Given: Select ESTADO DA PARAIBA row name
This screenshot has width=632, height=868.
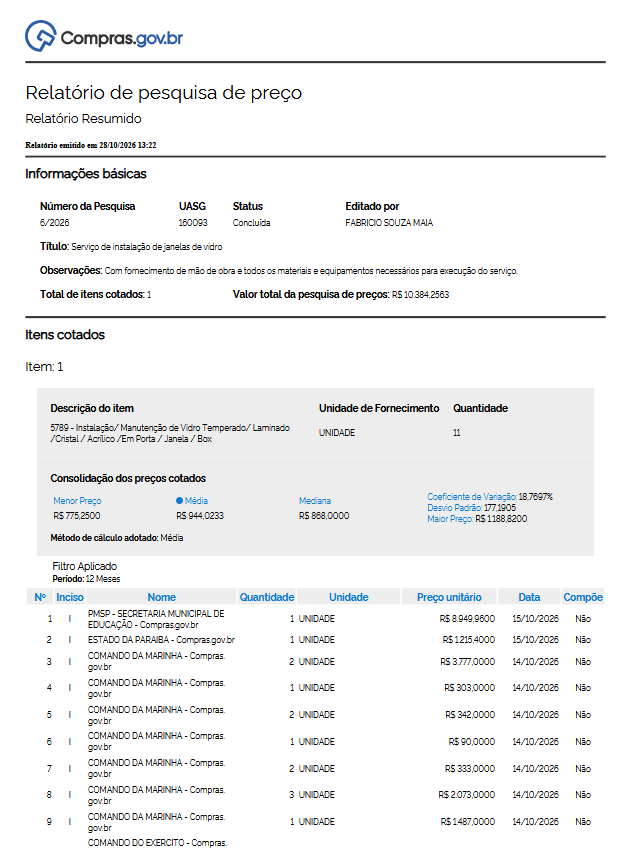Looking at the screenshot, I should point(161,640).
